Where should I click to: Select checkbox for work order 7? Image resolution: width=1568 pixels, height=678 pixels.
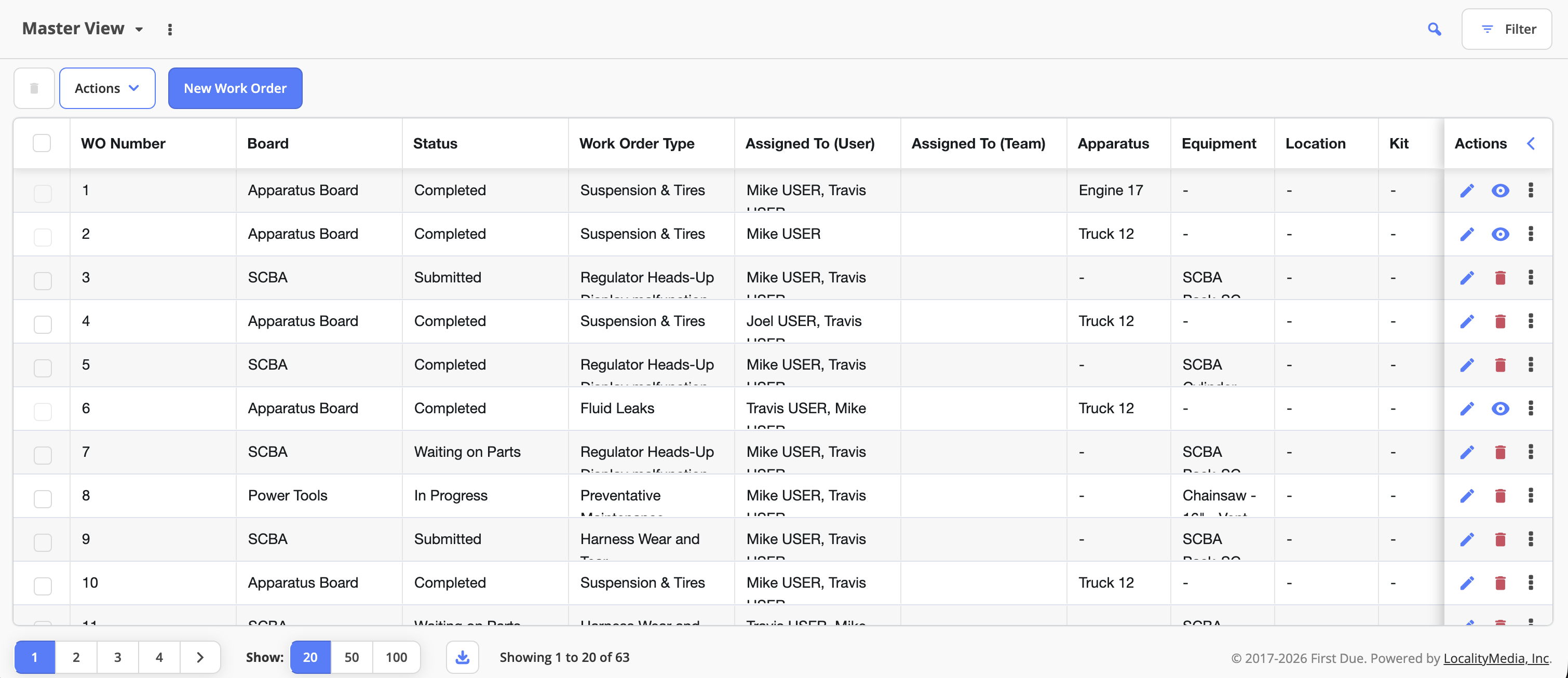[43, 455]
